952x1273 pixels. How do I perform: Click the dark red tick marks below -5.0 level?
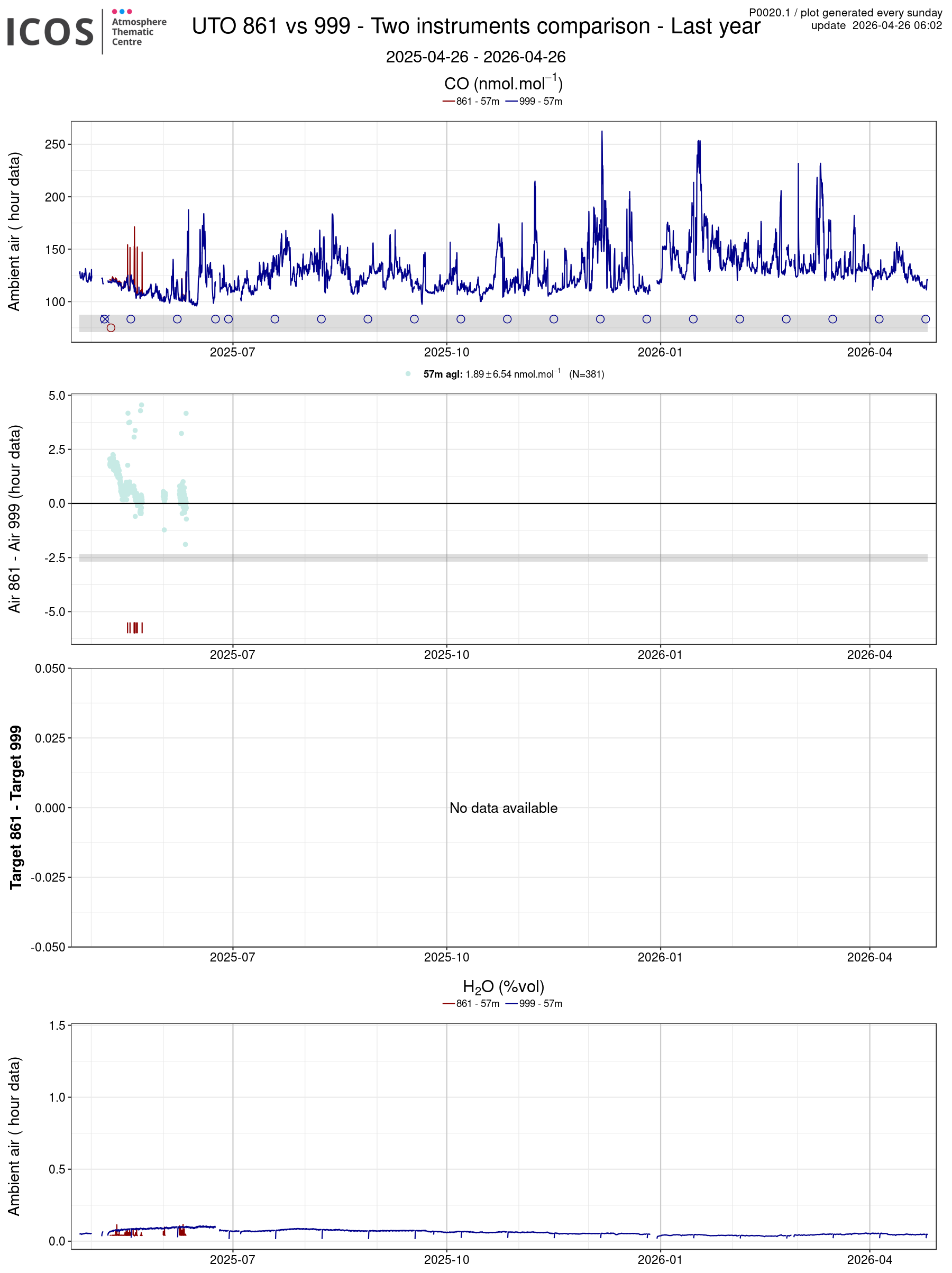(x=135, y=627)
